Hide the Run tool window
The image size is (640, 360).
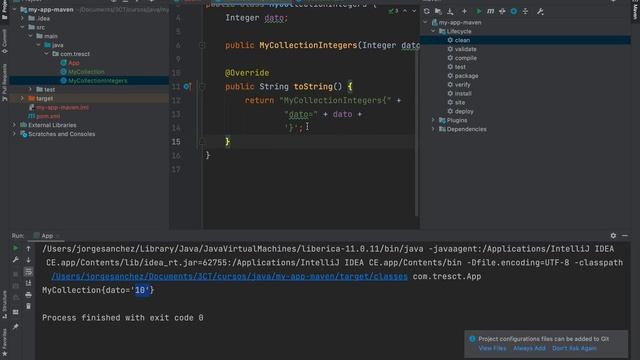(x=625, y=236)
